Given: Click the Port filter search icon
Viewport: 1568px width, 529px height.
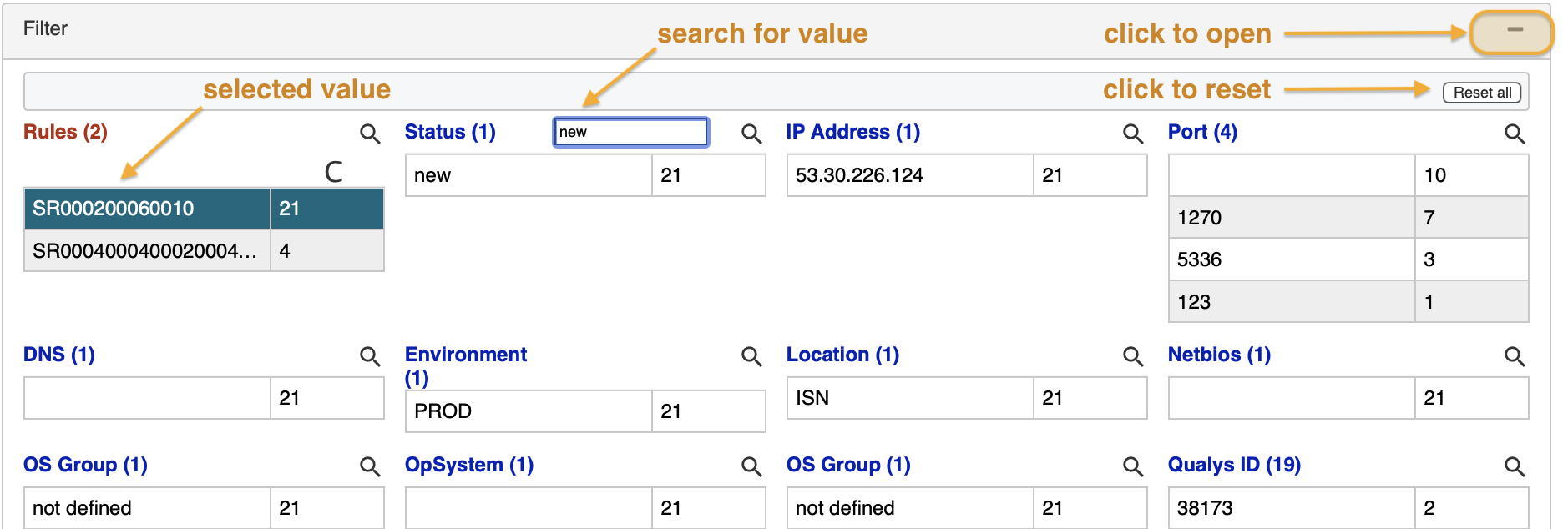Looking at the screenshot, I should pos(1515,134).
